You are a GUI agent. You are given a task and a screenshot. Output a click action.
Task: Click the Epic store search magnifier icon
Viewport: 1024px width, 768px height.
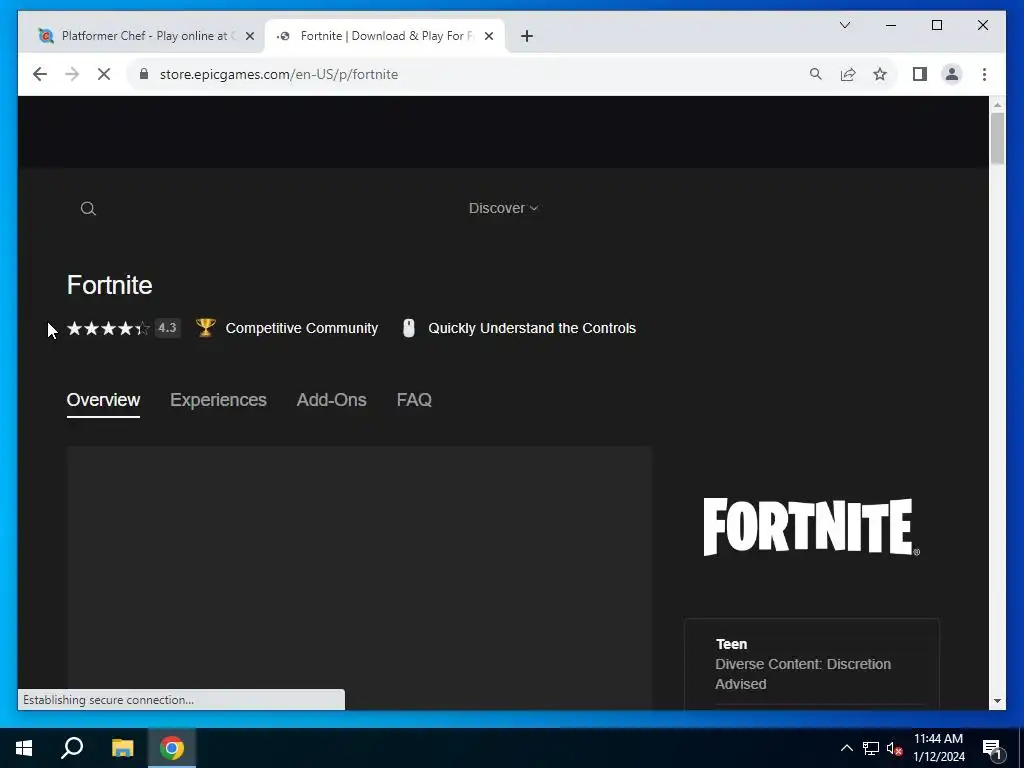point(88,208)
